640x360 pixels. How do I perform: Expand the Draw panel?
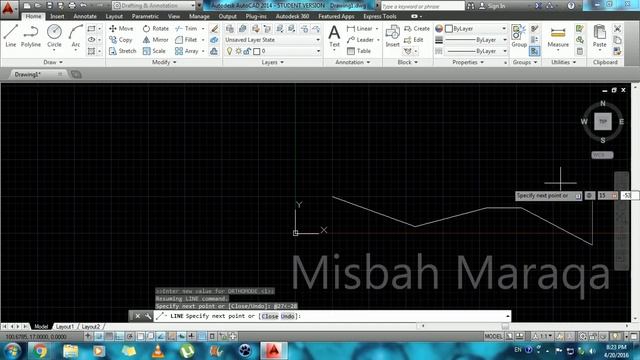[53, 62]
